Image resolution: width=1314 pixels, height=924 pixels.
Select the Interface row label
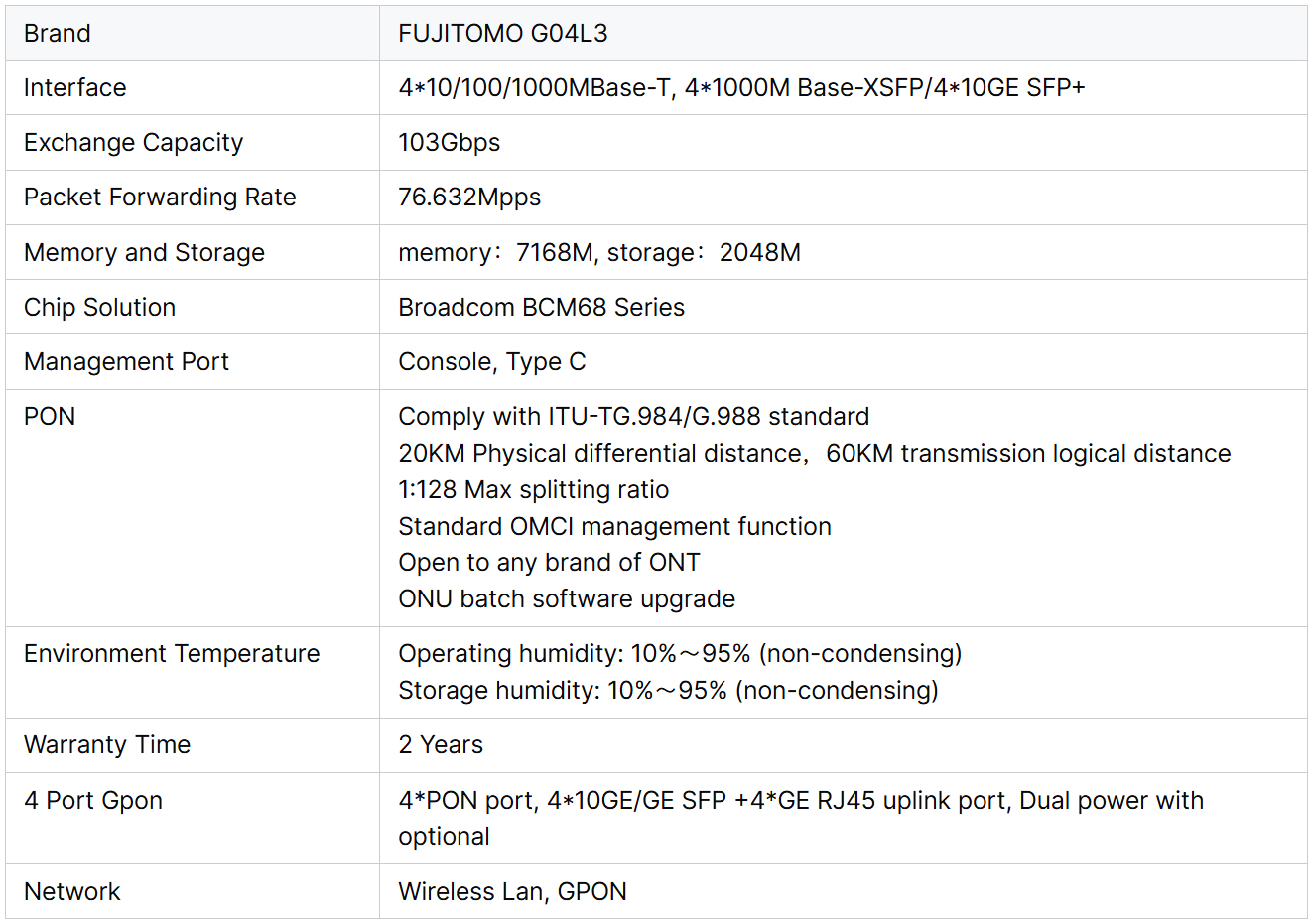(x=75, y=88)
